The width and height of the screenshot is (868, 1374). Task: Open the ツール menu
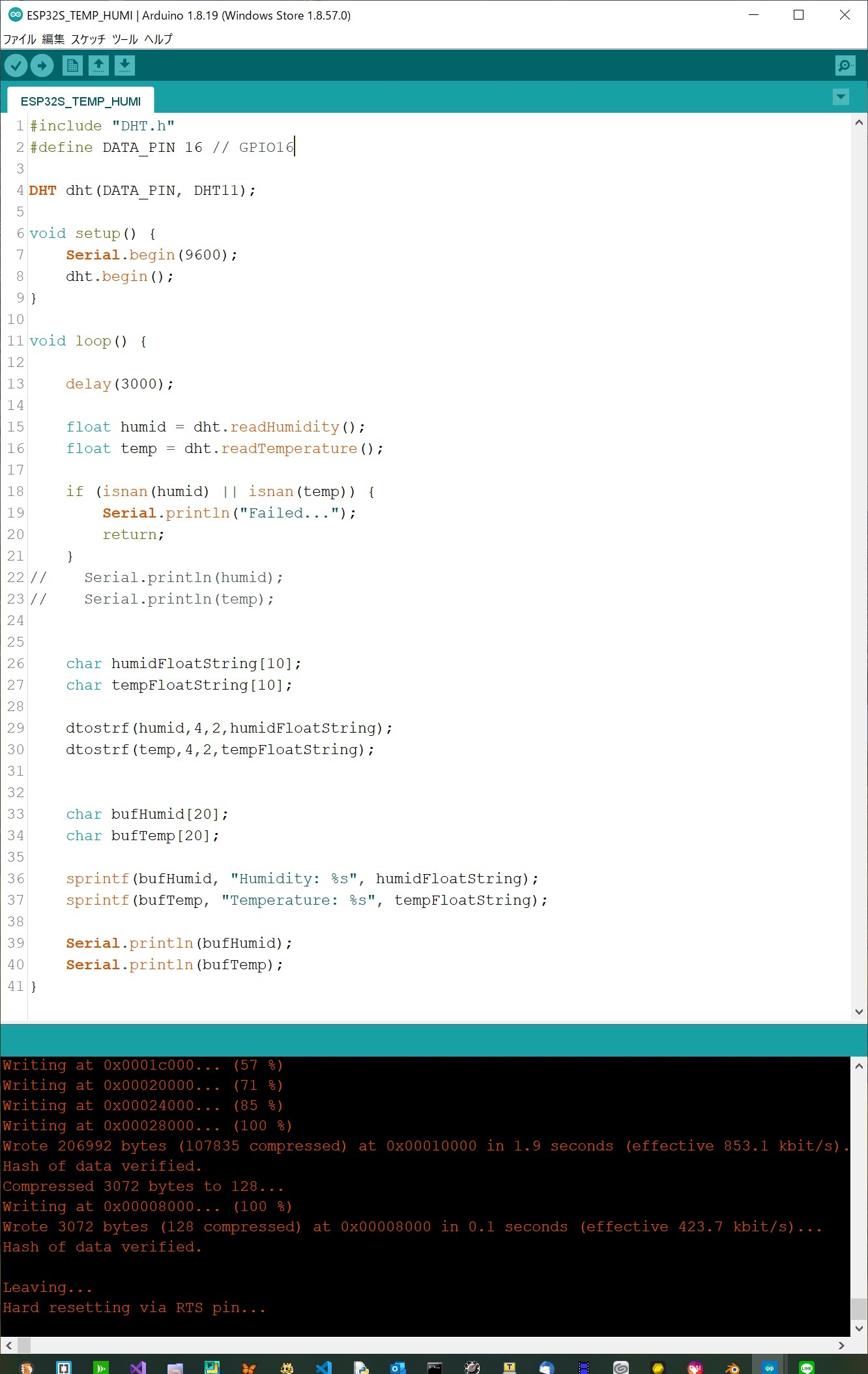124,39
